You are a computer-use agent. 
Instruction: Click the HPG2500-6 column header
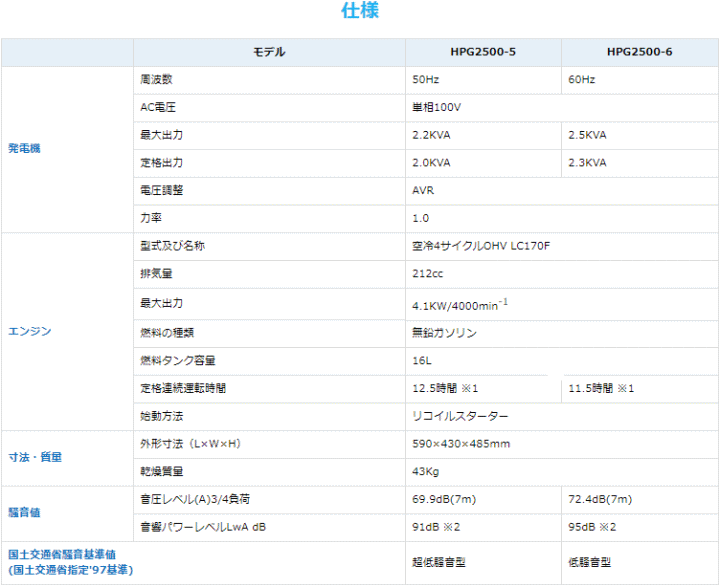coord(640,52)
